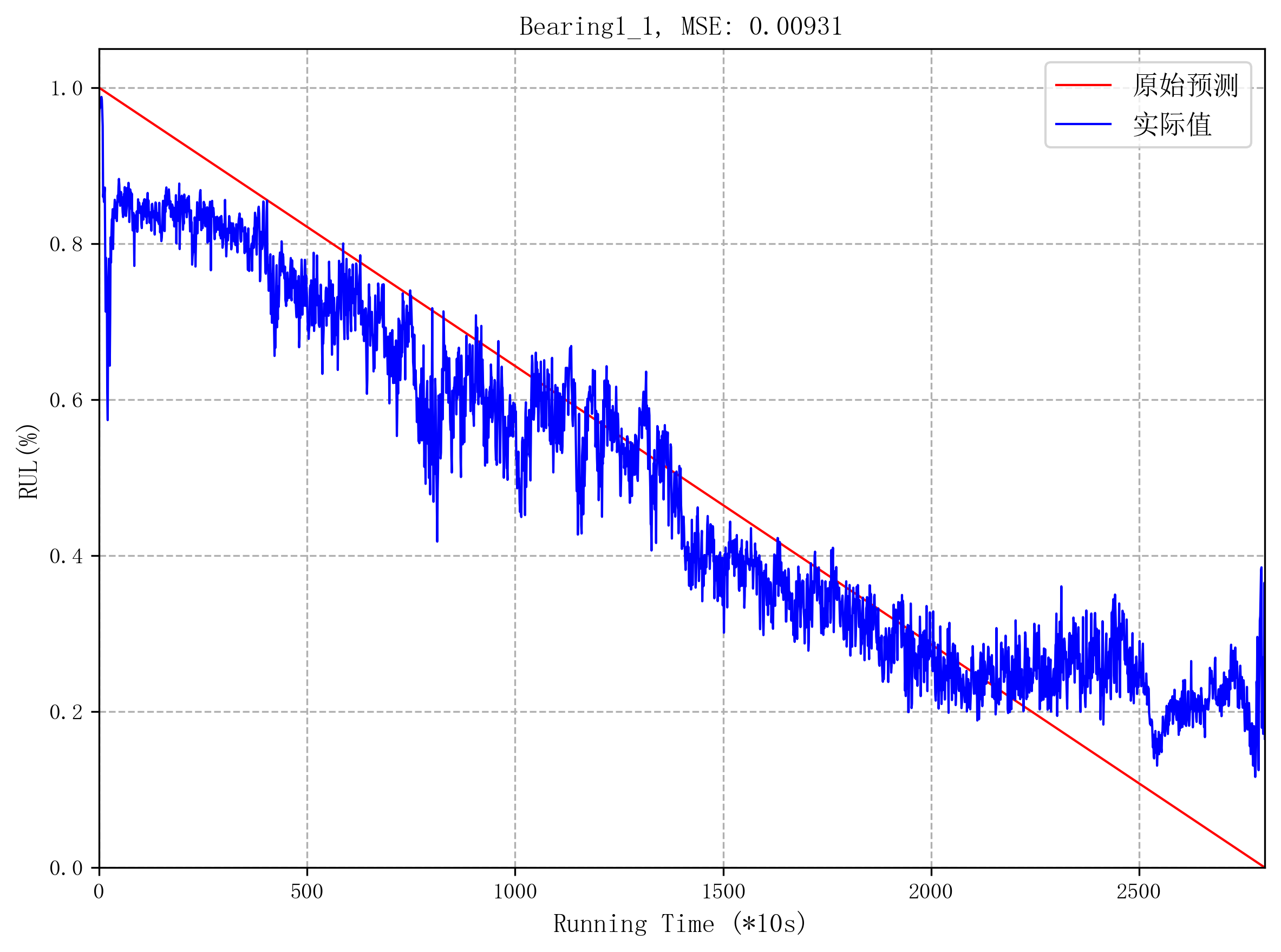This screenshot has width=1281, height=952.
Task: Click the x-axis tick label "1000"
Action: tap(515, 892)
